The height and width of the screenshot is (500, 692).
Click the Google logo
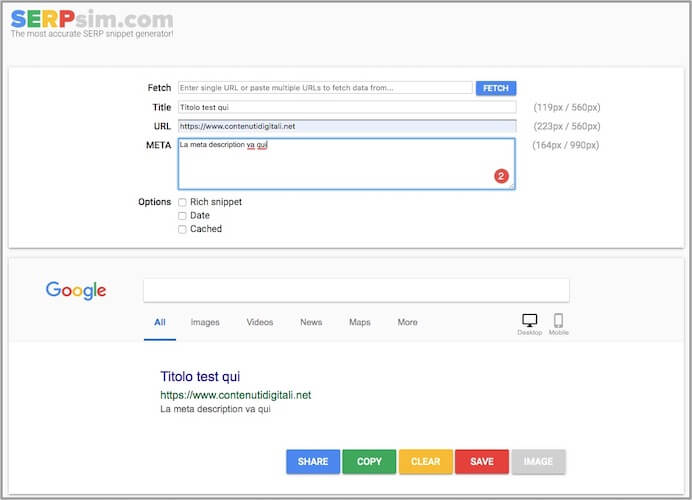point(76,290)
